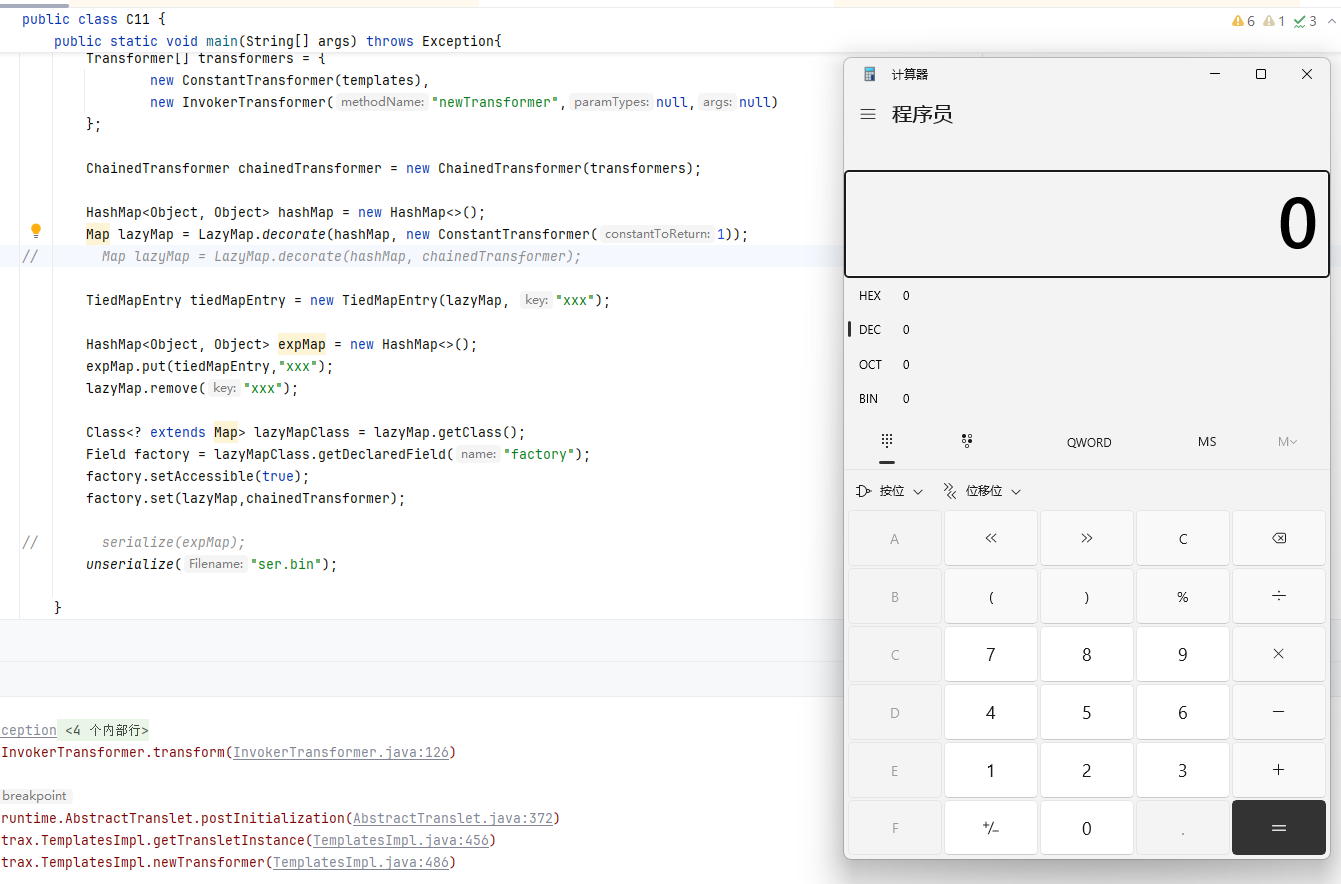Viewport: 1341px width, 884px height.
Task: Click the number 7 key
Action: pos(991,655)
